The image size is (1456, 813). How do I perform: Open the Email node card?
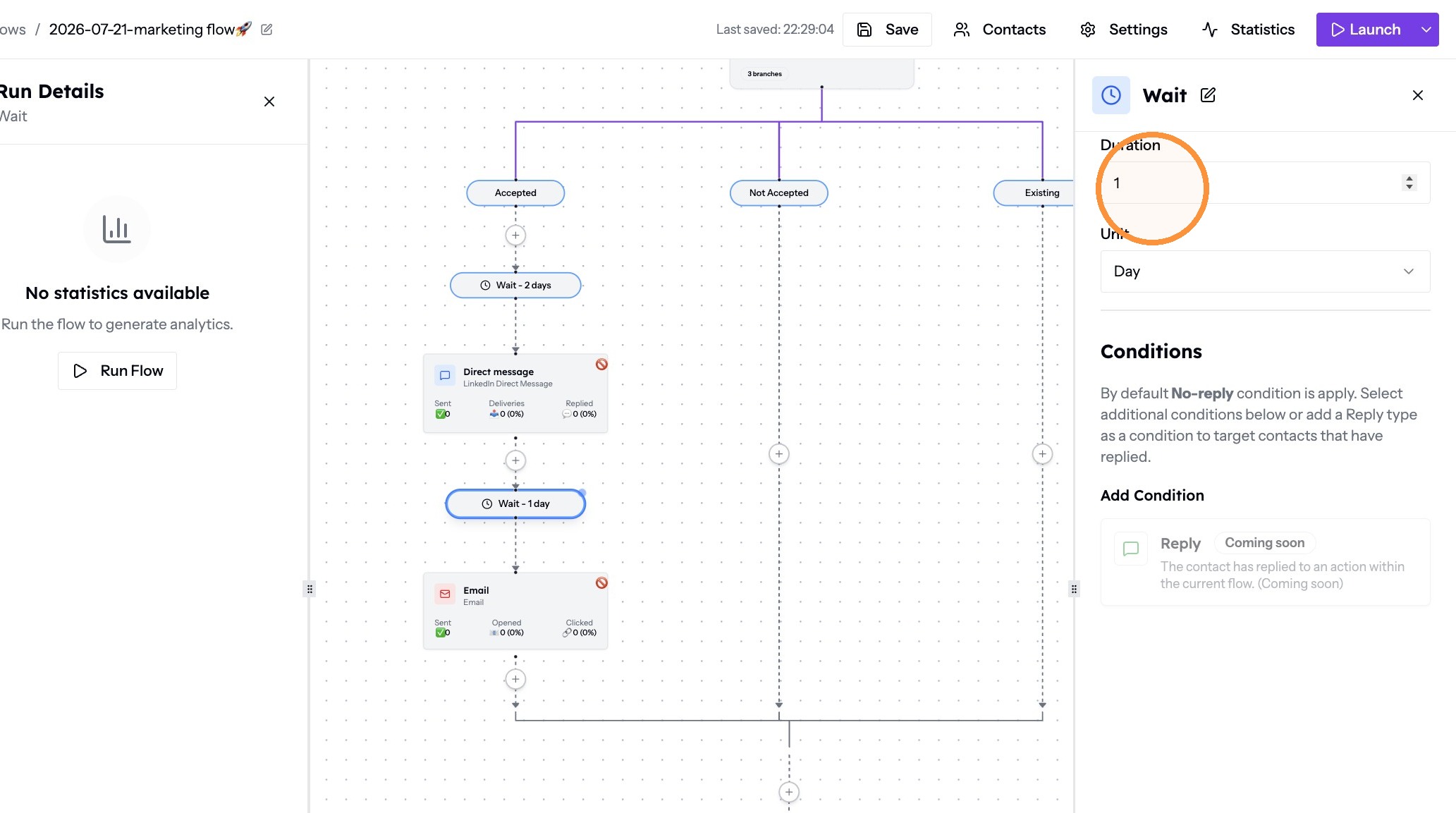515,611
